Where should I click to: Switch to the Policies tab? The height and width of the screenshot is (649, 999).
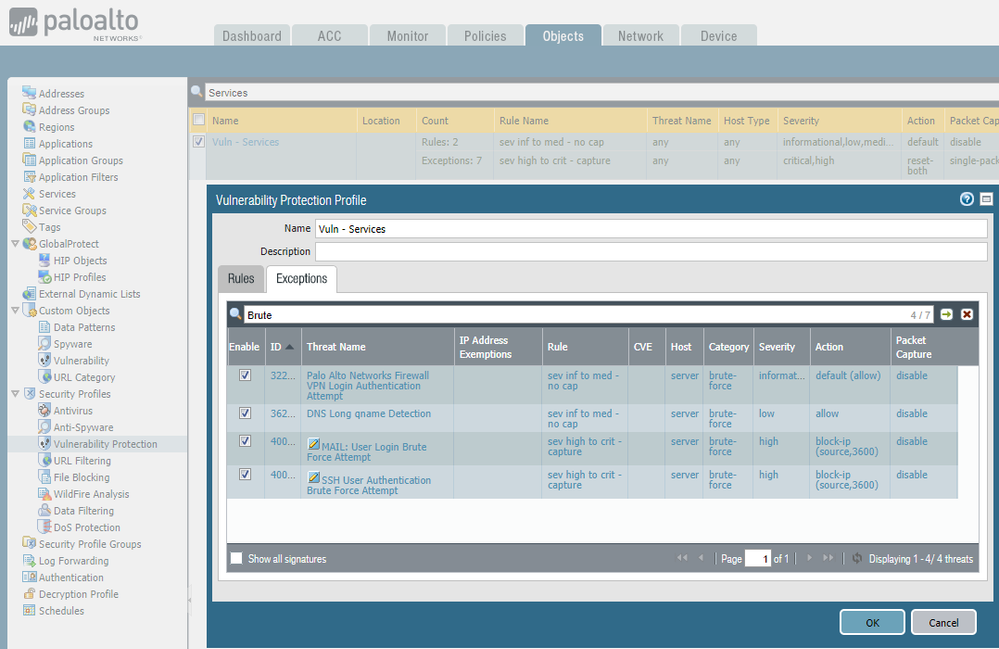(x=485, y=36)
